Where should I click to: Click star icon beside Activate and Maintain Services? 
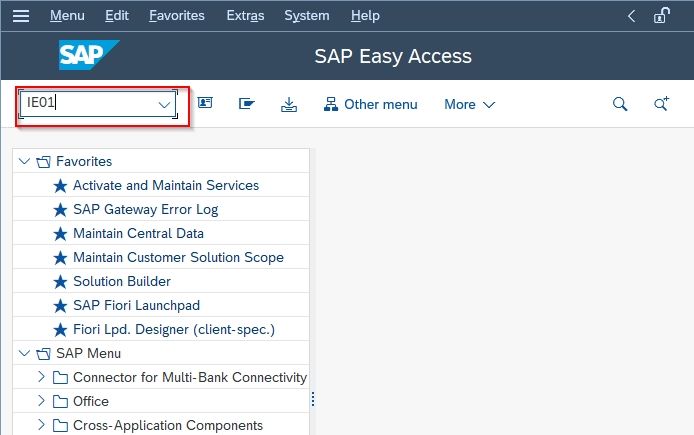(60, 186)
